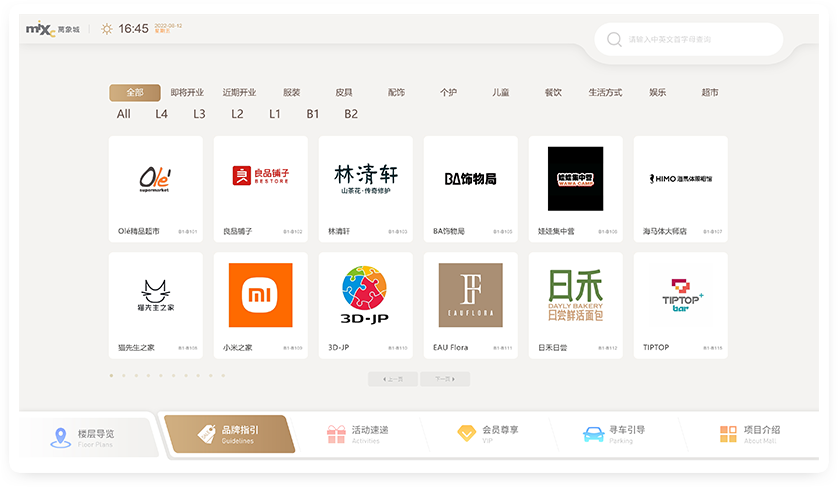The height and width of the screenshot is (487, 838).
Task: Jump to second page indicator dot
Action: pyautogui.click(x=124, y=376)
